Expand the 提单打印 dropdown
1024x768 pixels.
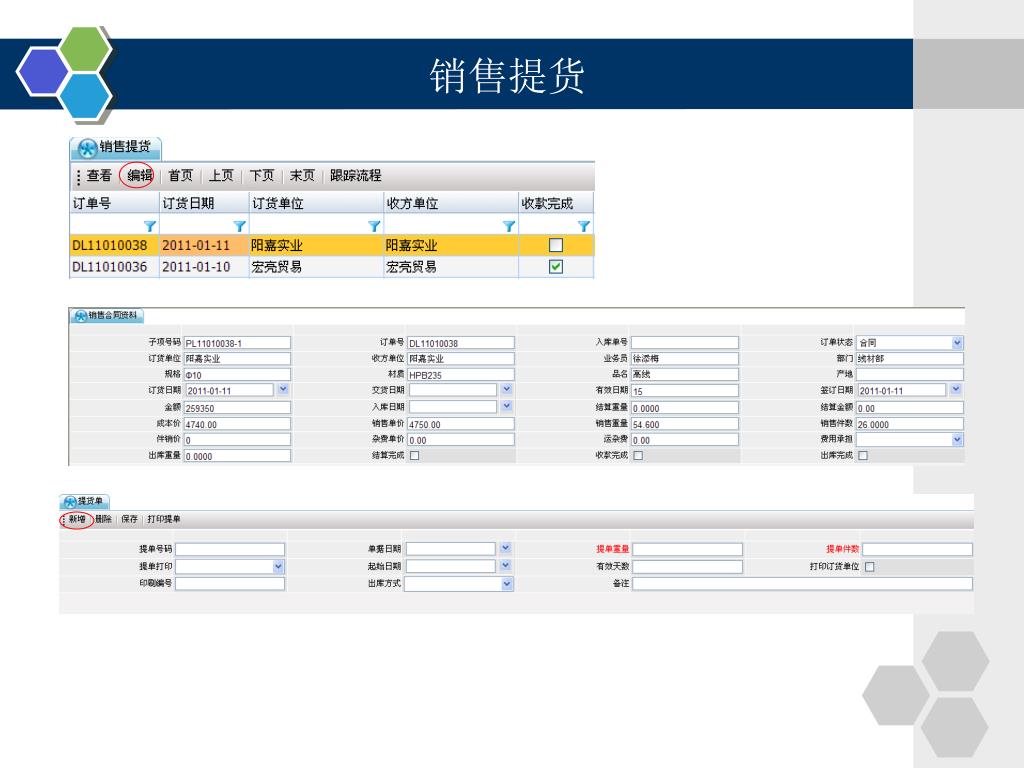click(x=278, y=566)
